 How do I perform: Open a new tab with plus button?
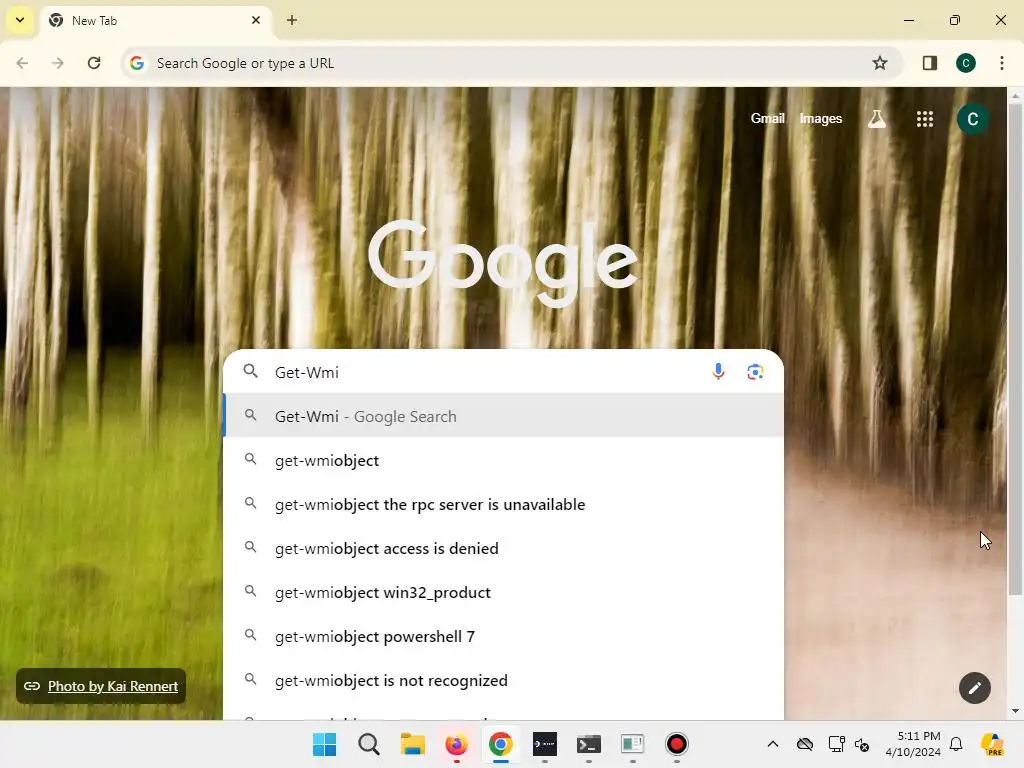click(292, 20)
